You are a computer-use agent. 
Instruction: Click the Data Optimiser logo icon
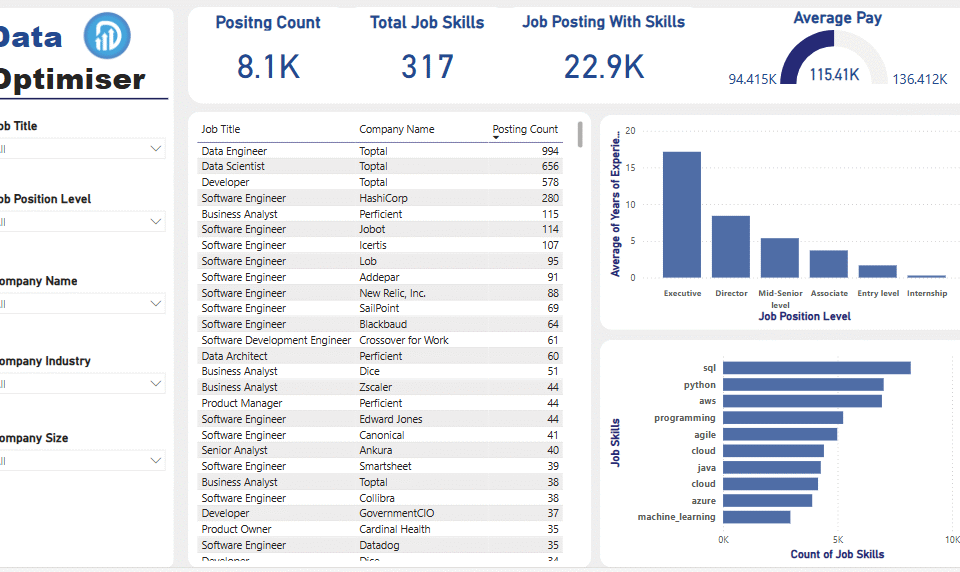[x=107, y=36]
